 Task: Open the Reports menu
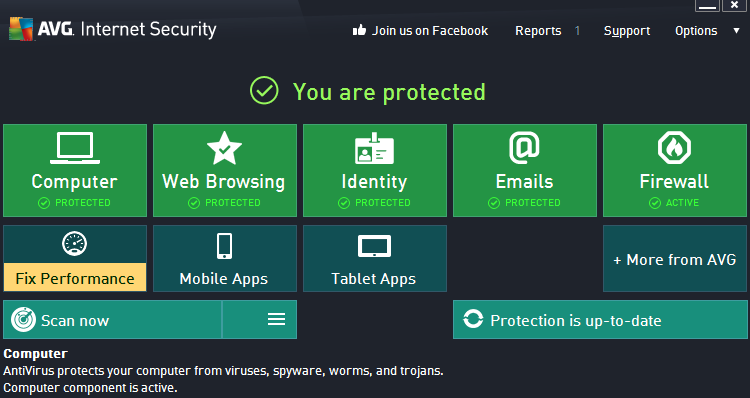pyautogui.click(x=538, y=31)
